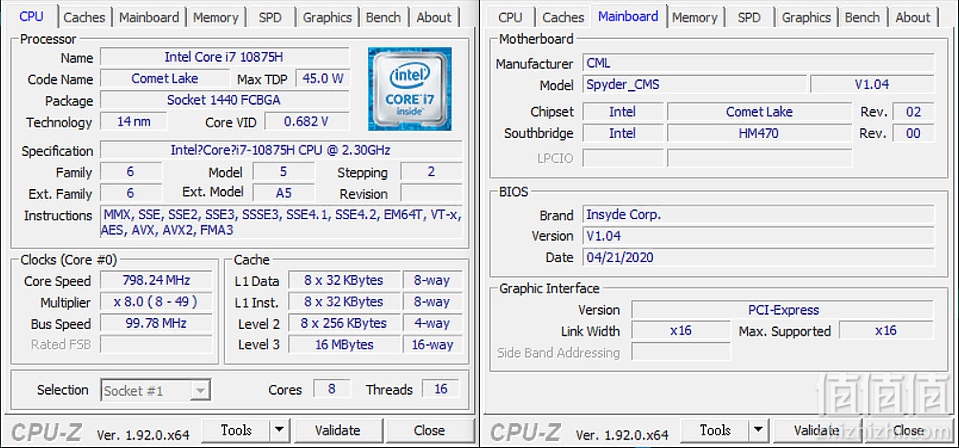
Task: Click Level 3 associativity 16-way
Action: [432, 345]
